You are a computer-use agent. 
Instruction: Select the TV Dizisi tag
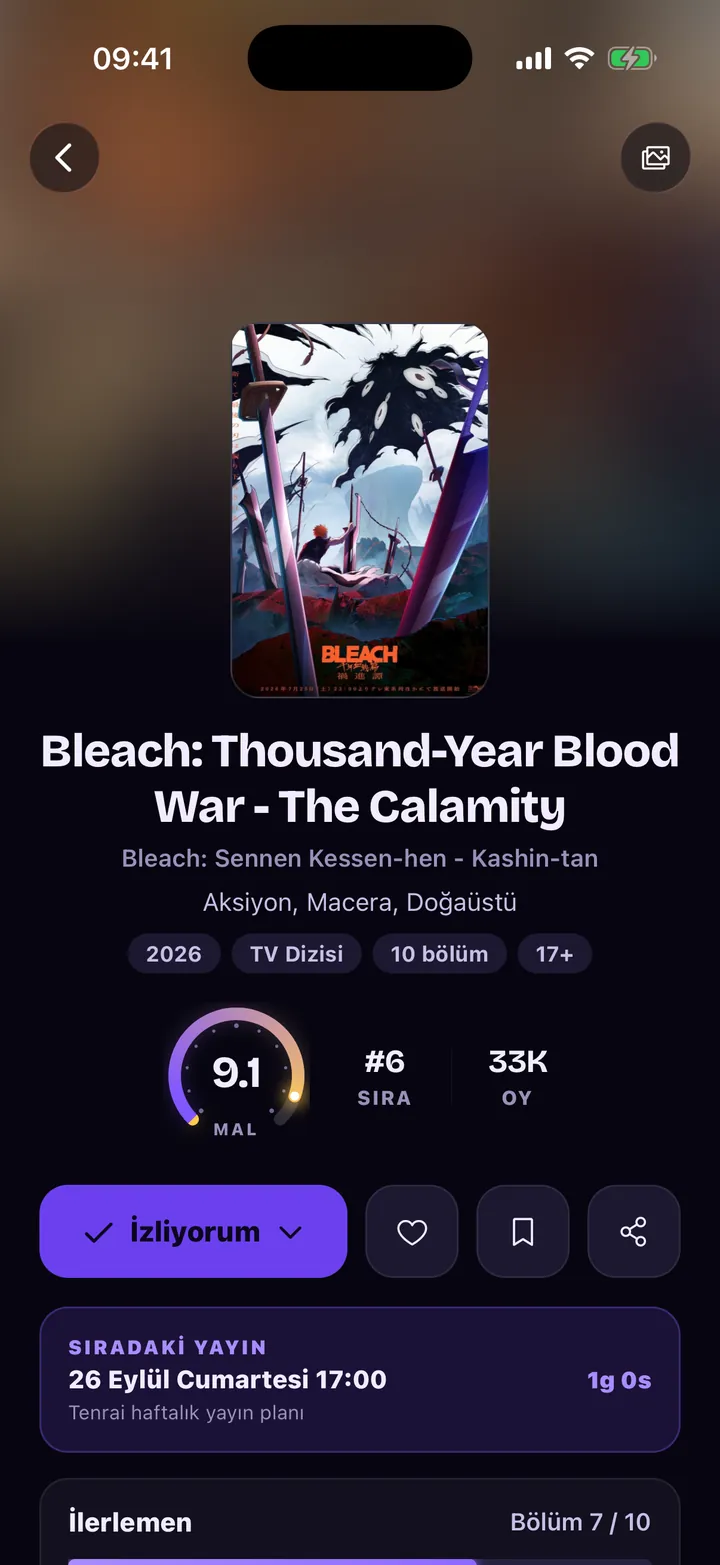click(x=297, y=954)
